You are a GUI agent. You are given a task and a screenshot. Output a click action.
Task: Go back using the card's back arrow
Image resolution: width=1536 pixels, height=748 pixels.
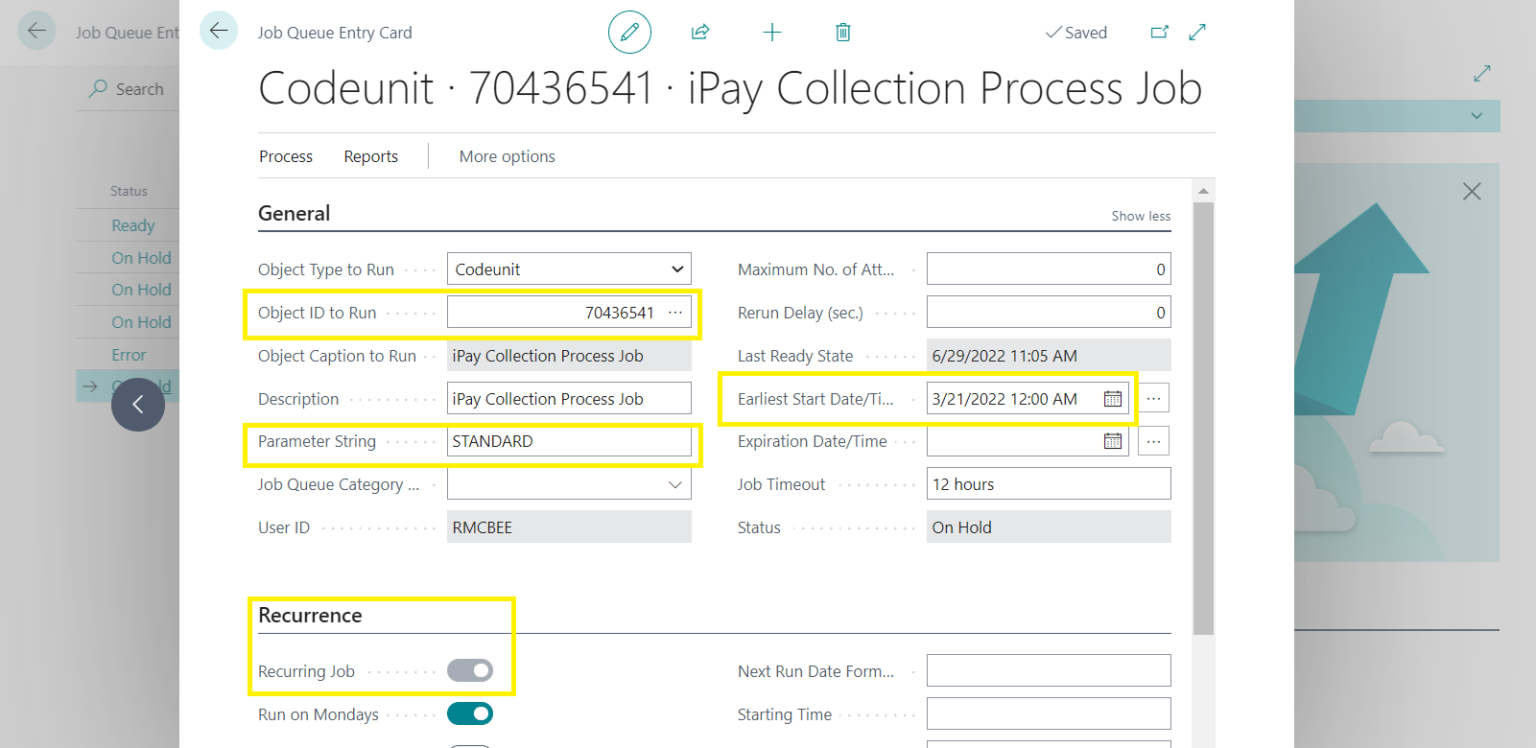pyautogui.click(x=219, y=31)
